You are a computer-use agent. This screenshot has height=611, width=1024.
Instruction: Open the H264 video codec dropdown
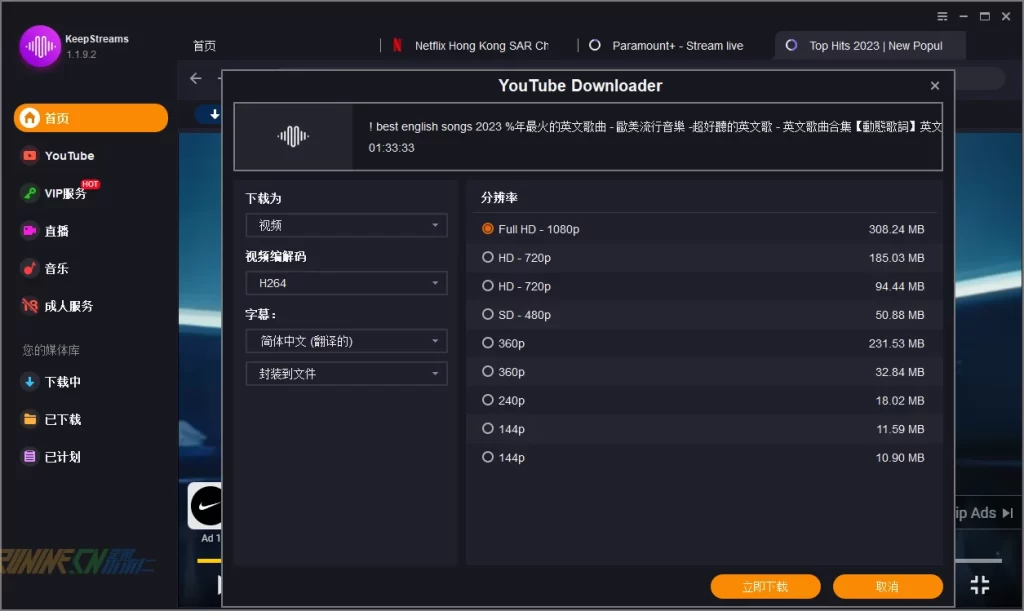coord(346,283)
